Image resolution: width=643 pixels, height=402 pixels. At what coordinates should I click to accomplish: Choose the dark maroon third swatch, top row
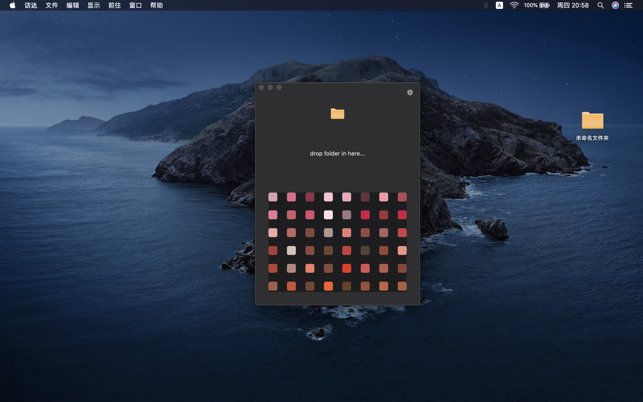(310, 197)
